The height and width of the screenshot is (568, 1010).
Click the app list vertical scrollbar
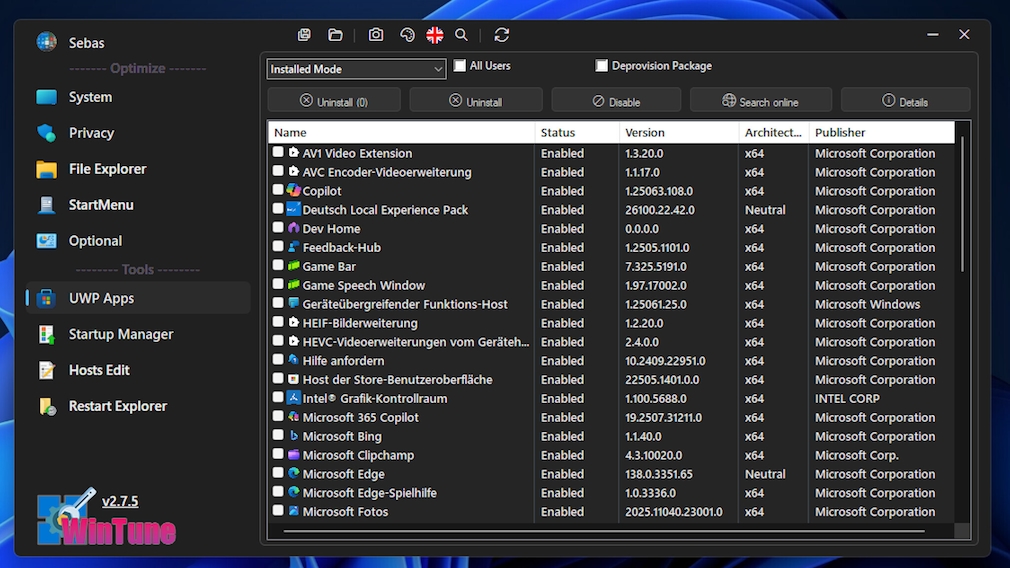(963, 205)
